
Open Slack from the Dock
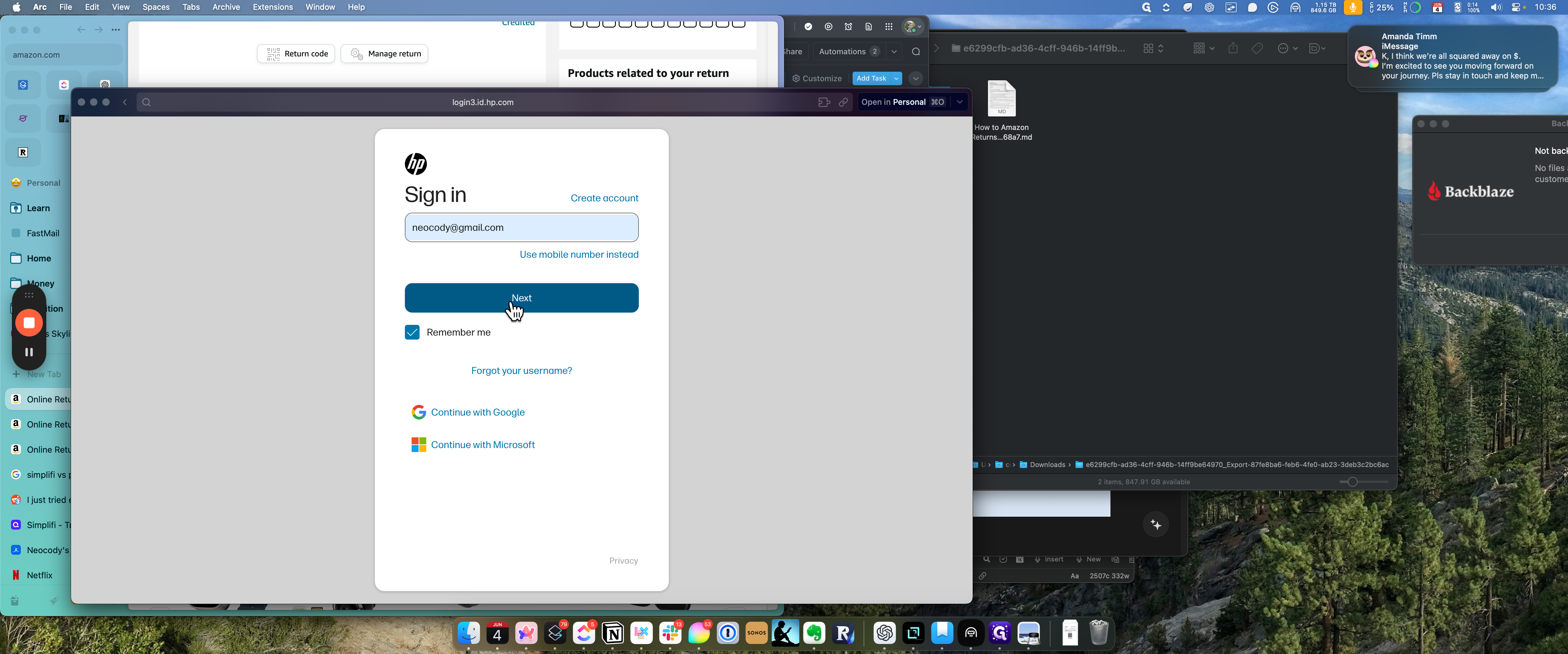(x=670, y=634)
